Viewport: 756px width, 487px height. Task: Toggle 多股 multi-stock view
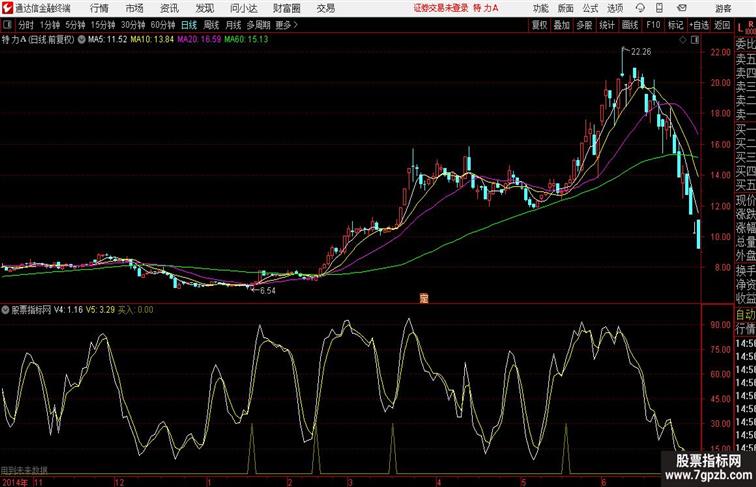[x=584, y=25]
